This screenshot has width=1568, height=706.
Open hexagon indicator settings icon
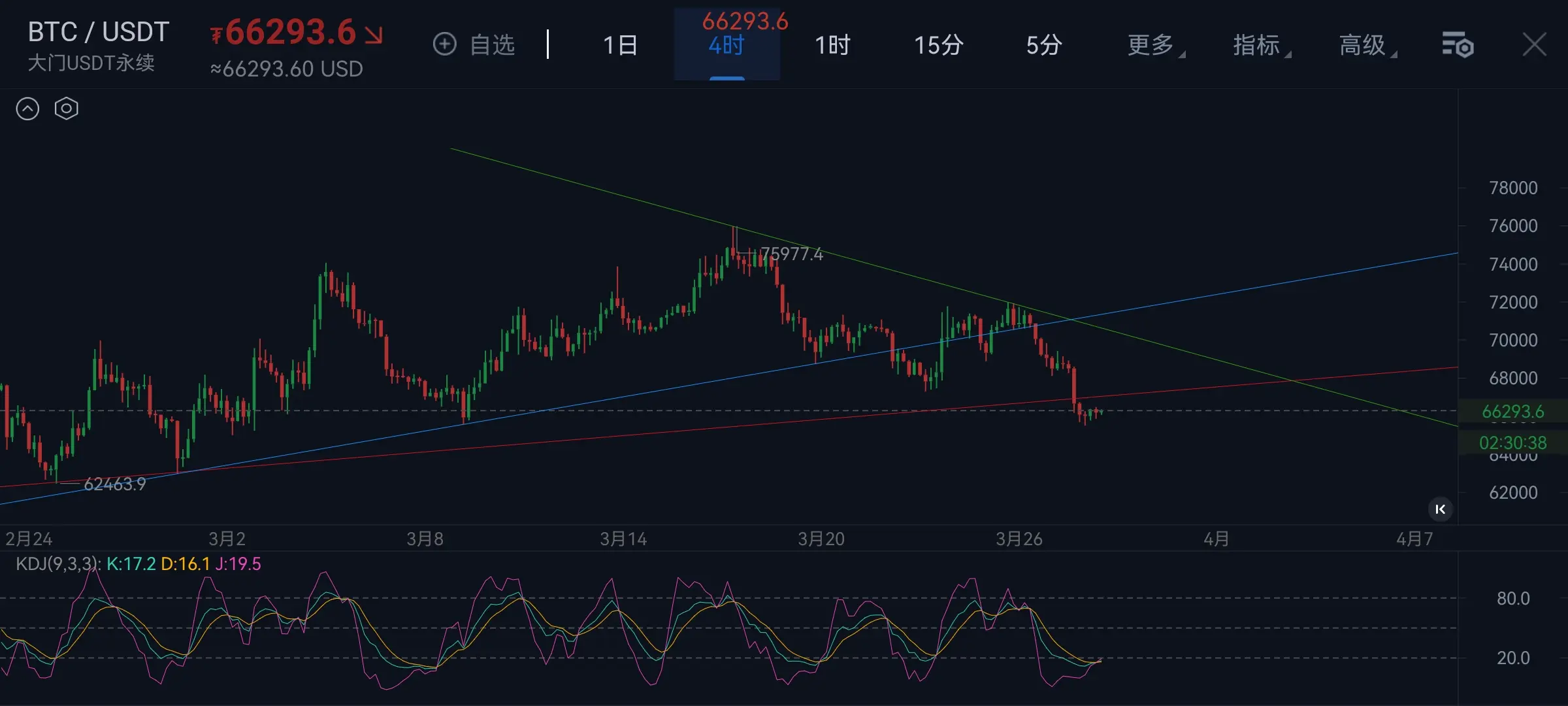pos(66,109)
